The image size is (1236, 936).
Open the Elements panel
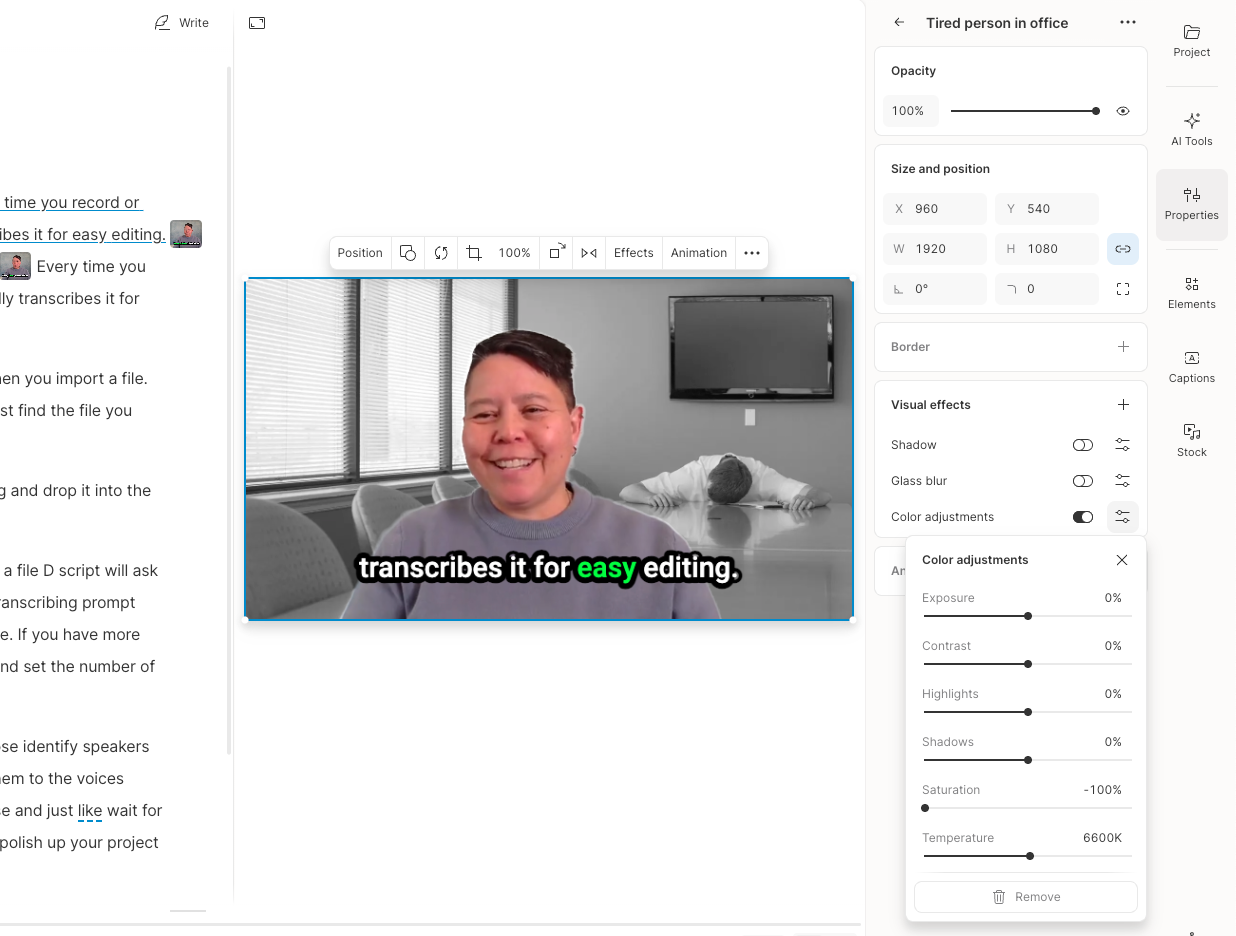(1191, 292)
